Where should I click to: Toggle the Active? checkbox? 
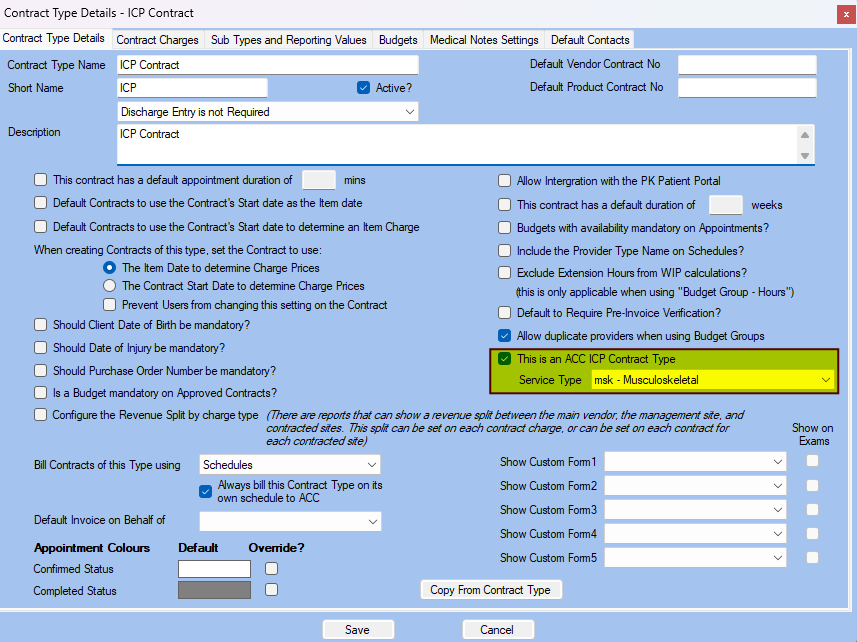pos(363,88)
